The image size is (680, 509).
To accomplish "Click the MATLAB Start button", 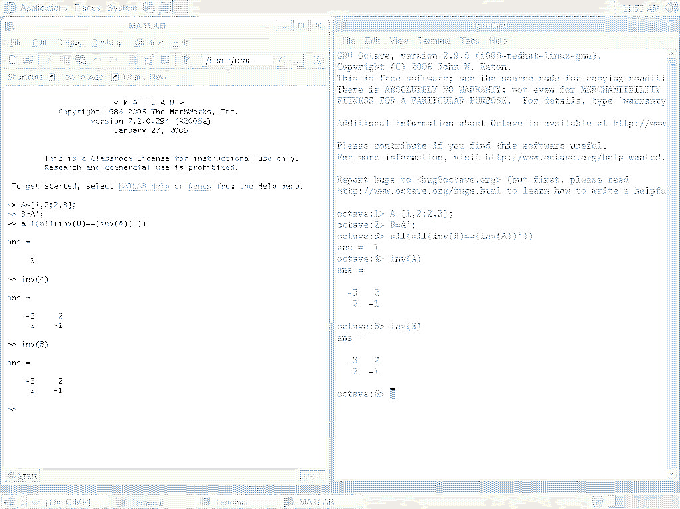I will tap(24, 474).
